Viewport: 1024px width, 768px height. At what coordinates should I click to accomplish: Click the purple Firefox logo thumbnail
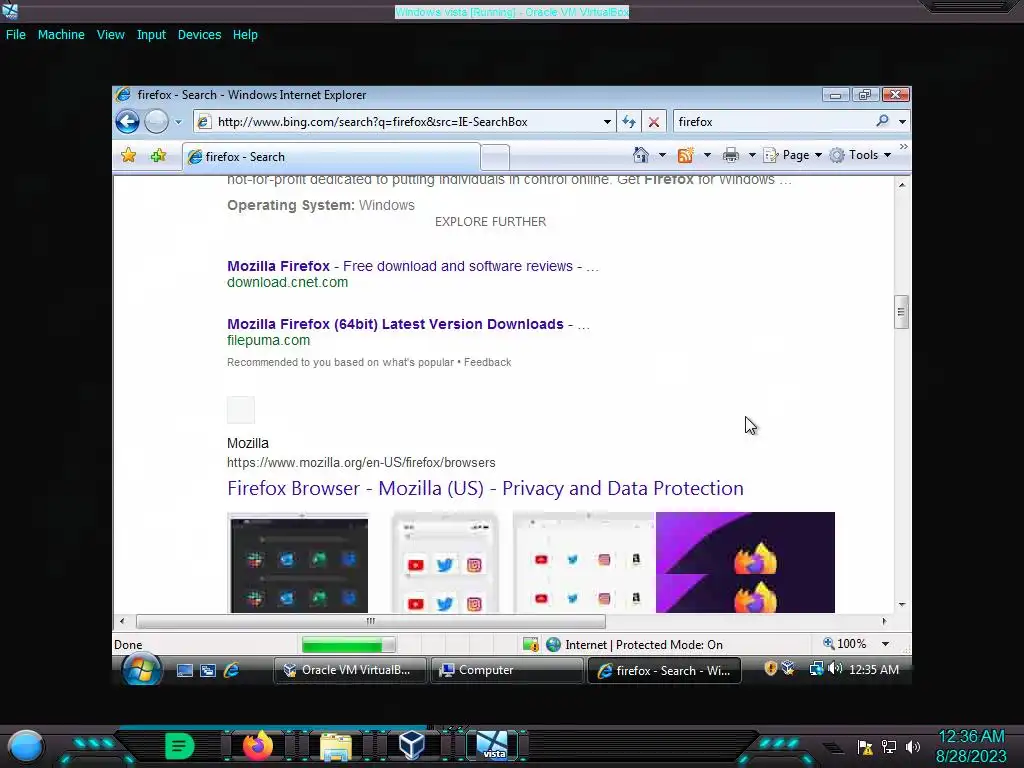745,563
